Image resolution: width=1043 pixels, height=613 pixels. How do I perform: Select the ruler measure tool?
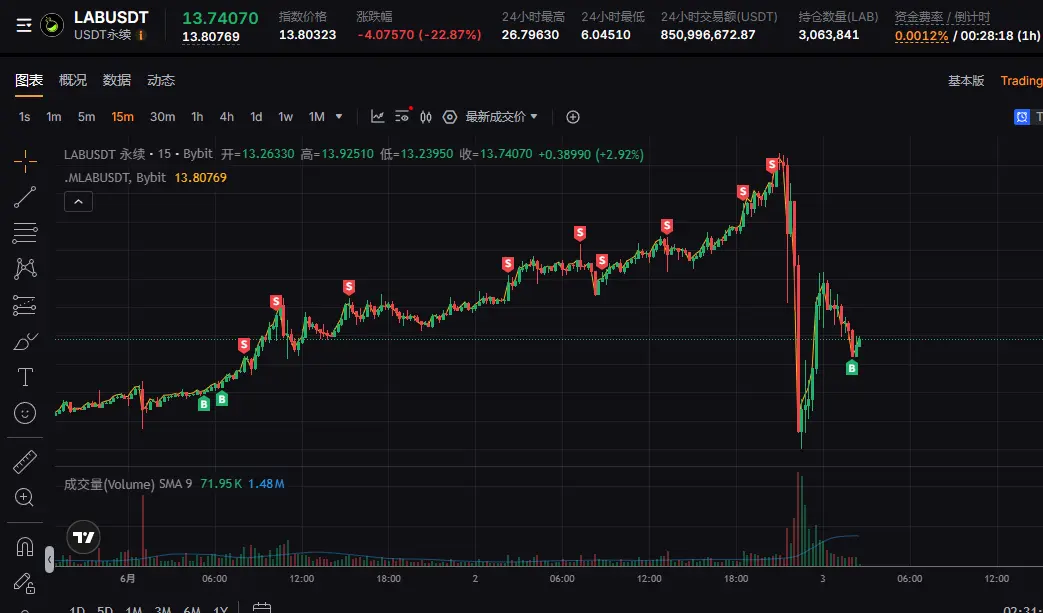coord(25,461)
